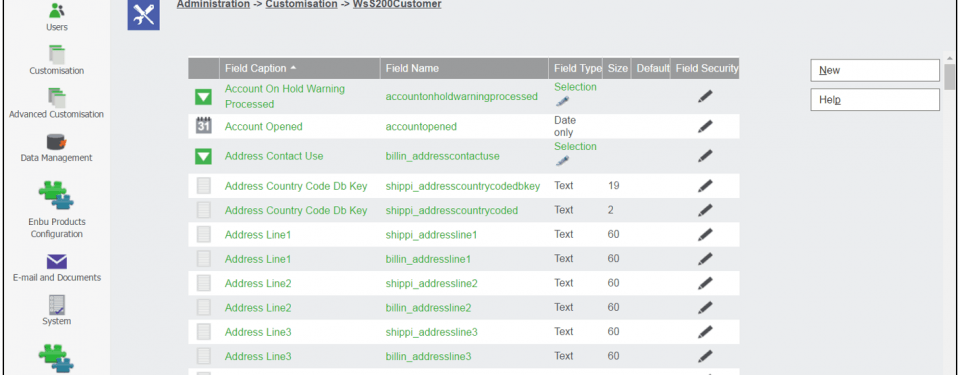Viewport: 960px width, 375px height.
Task: Open the Account Opened field caption link
Action: pyautogui.click(x=263, y=126)
